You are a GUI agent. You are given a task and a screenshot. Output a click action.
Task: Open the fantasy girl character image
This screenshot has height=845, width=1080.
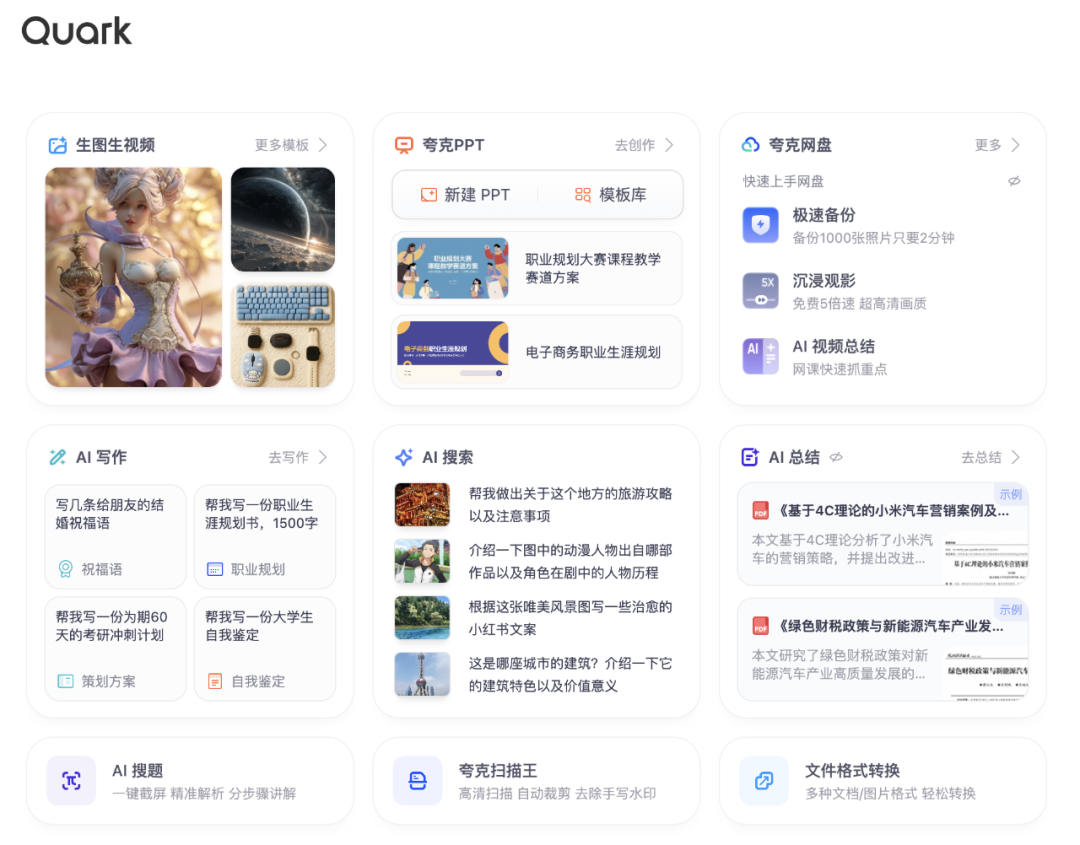[134, 278]
